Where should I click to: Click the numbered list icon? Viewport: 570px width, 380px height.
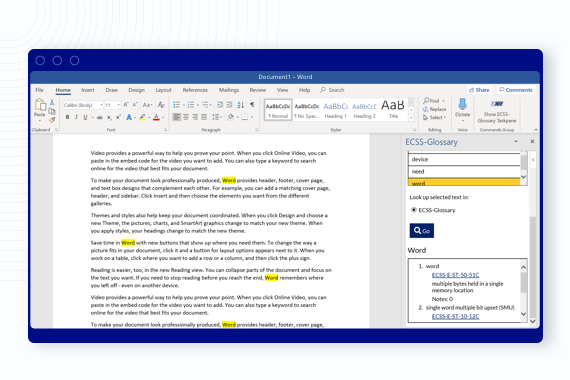pyautogui.click(x=190, y=105)
